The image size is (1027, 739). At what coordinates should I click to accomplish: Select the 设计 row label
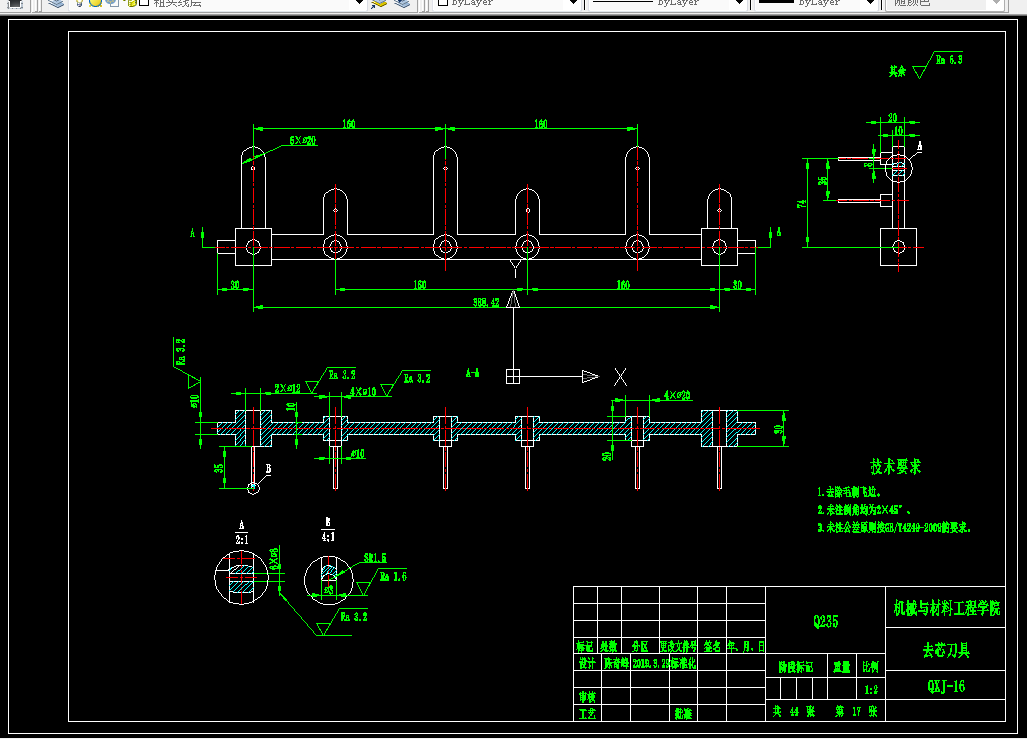(587, 663)
